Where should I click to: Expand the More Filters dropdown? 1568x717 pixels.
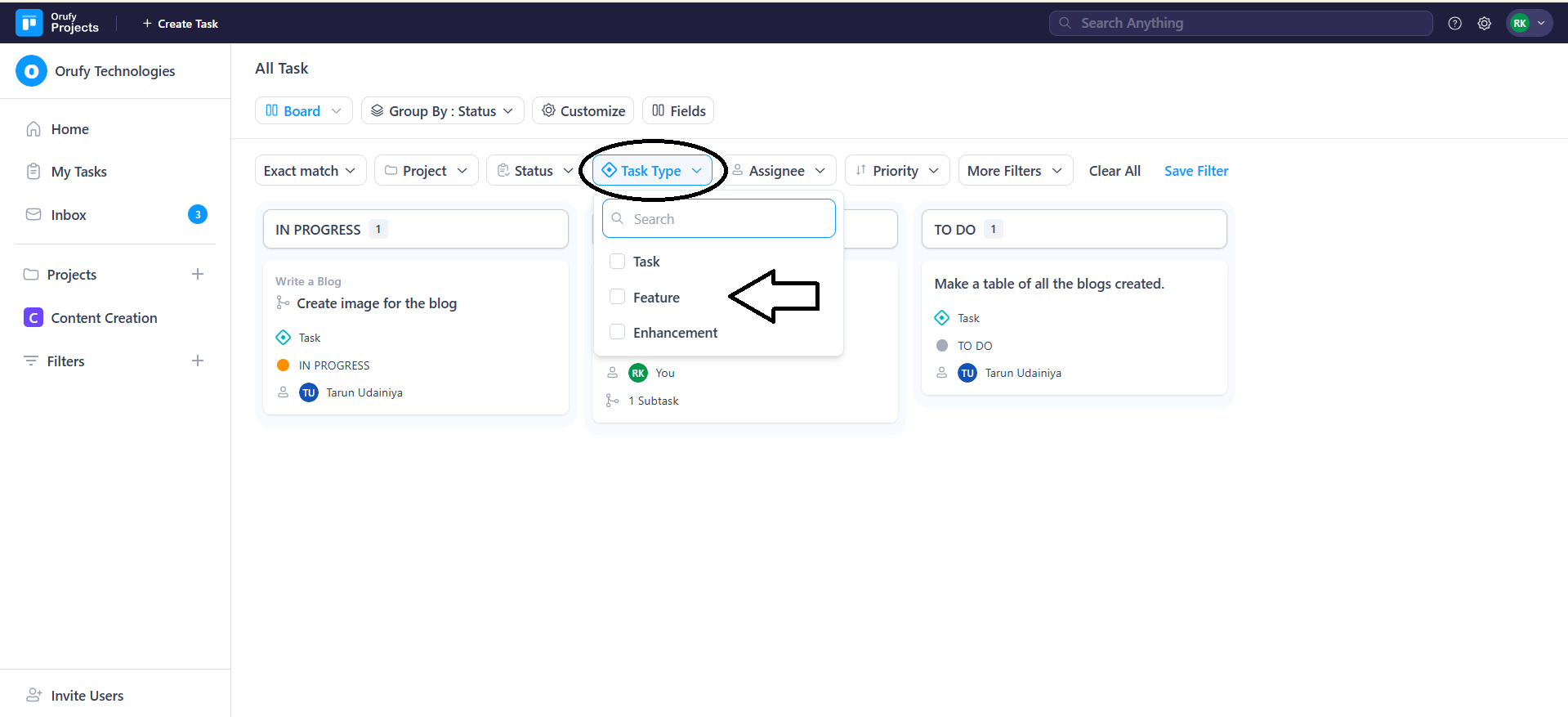tap(1014, 171)
